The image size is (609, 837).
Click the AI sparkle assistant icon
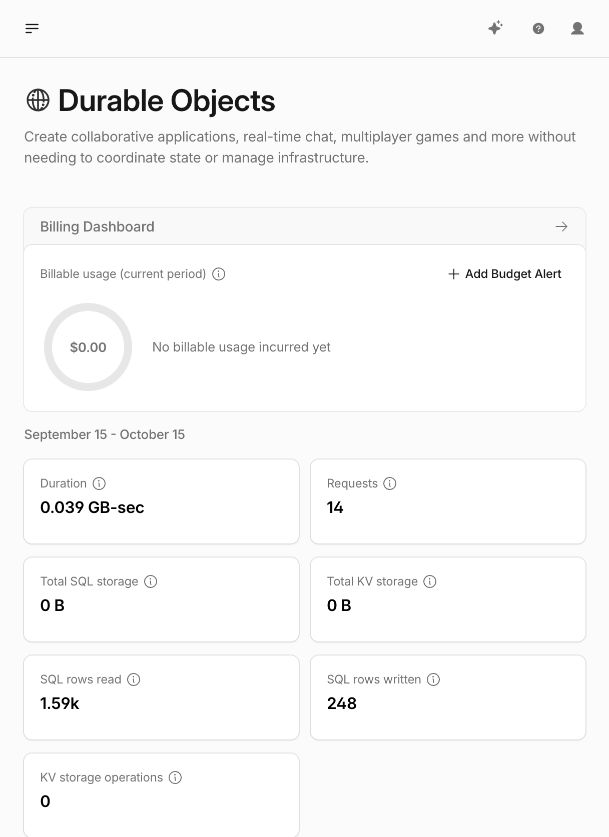pos(495,28)
